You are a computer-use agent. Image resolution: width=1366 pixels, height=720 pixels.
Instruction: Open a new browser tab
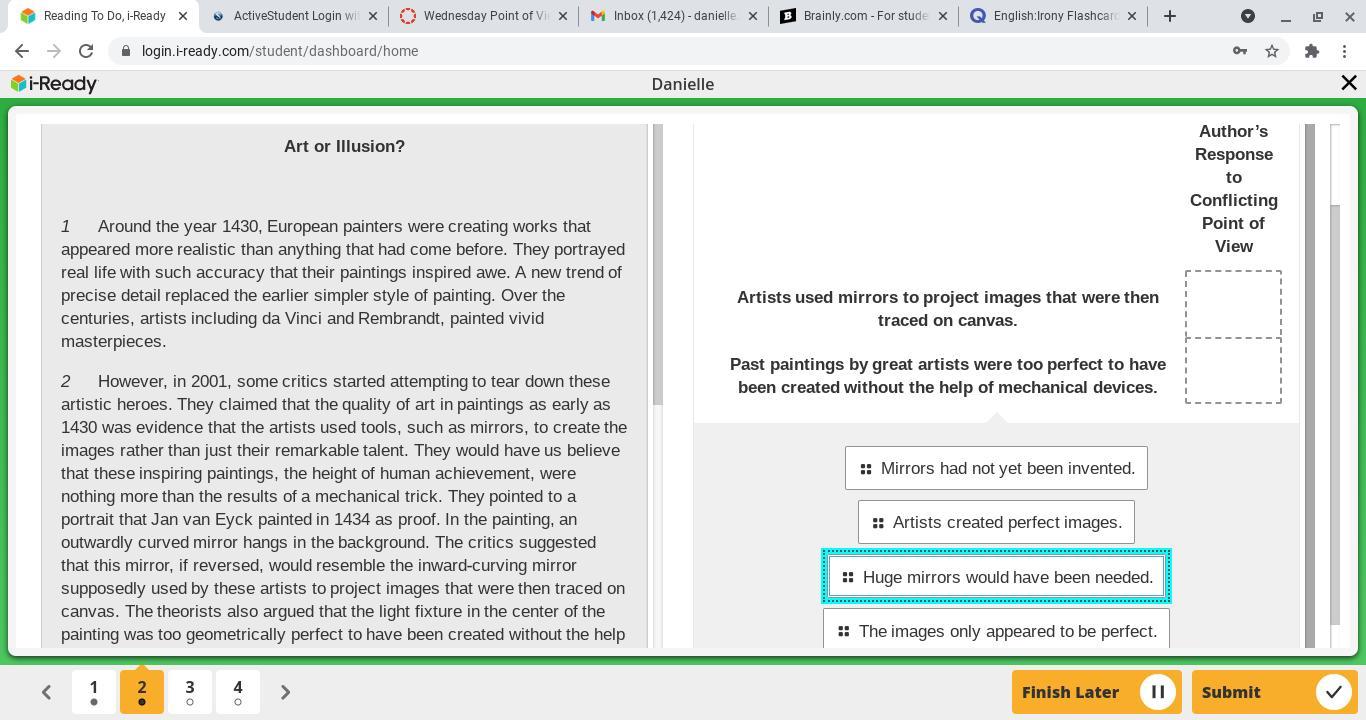click(1170, 16)
